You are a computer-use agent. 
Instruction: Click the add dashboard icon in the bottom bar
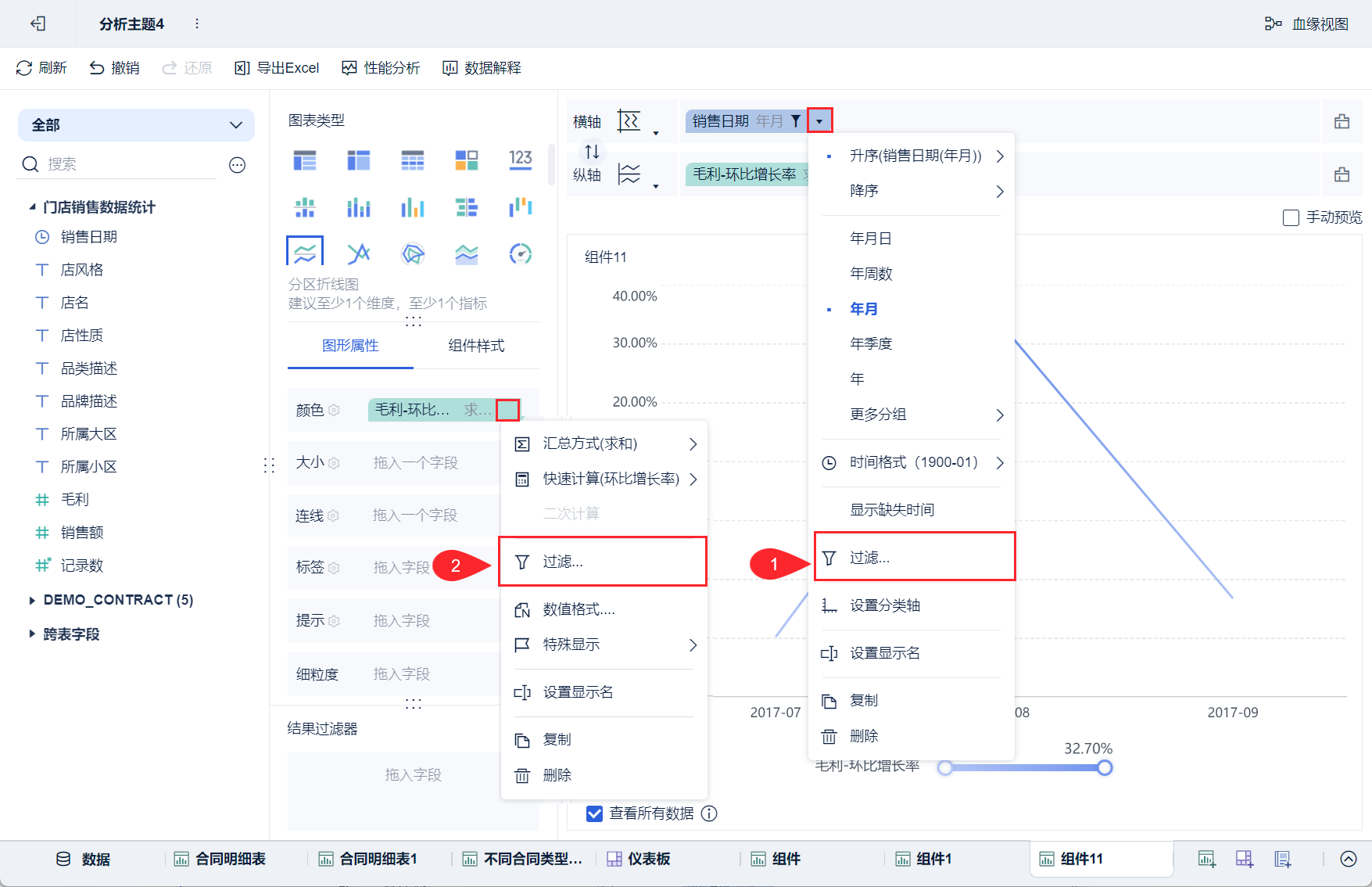click(x=1245, y=859)
